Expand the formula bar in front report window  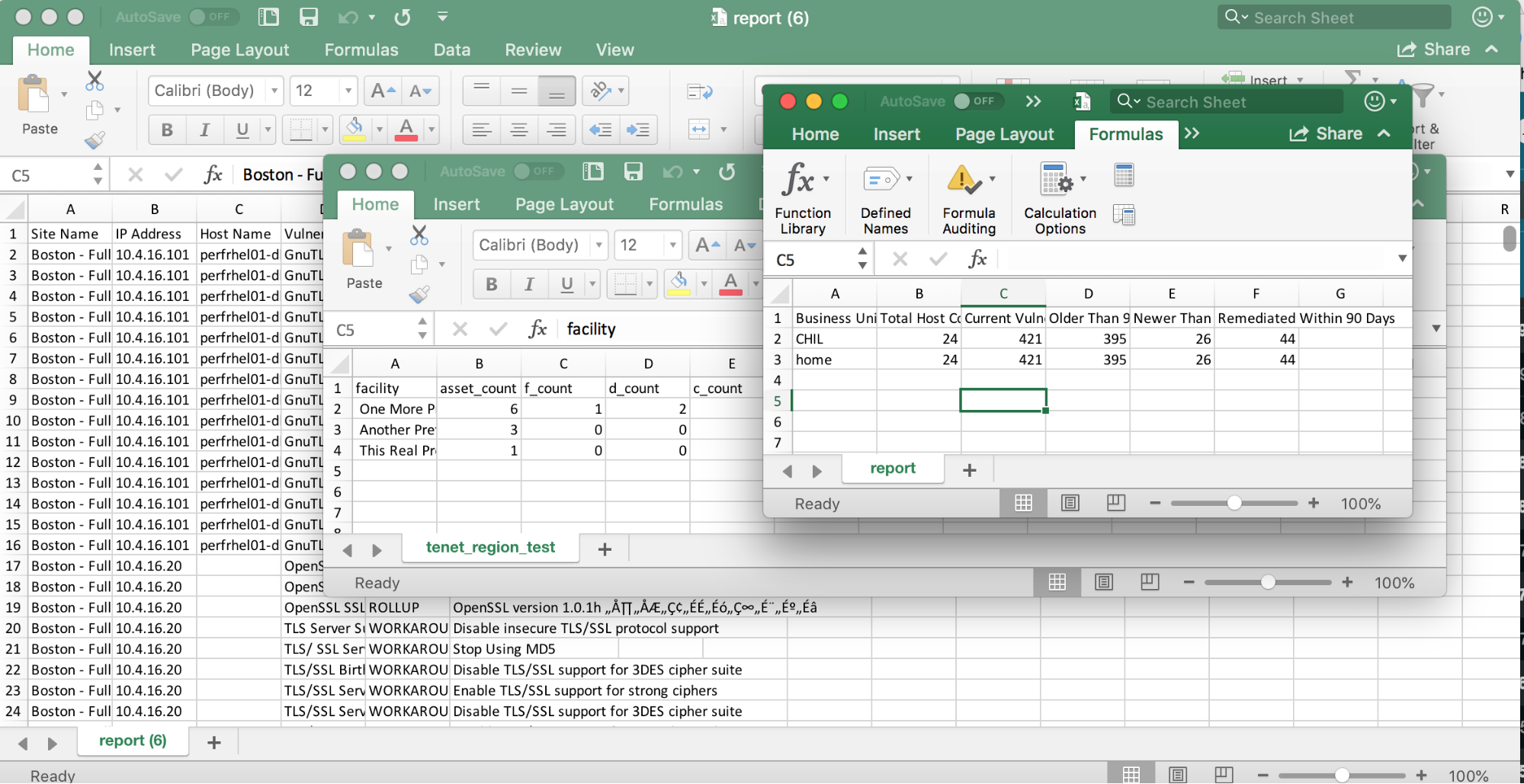point(1402,259)
